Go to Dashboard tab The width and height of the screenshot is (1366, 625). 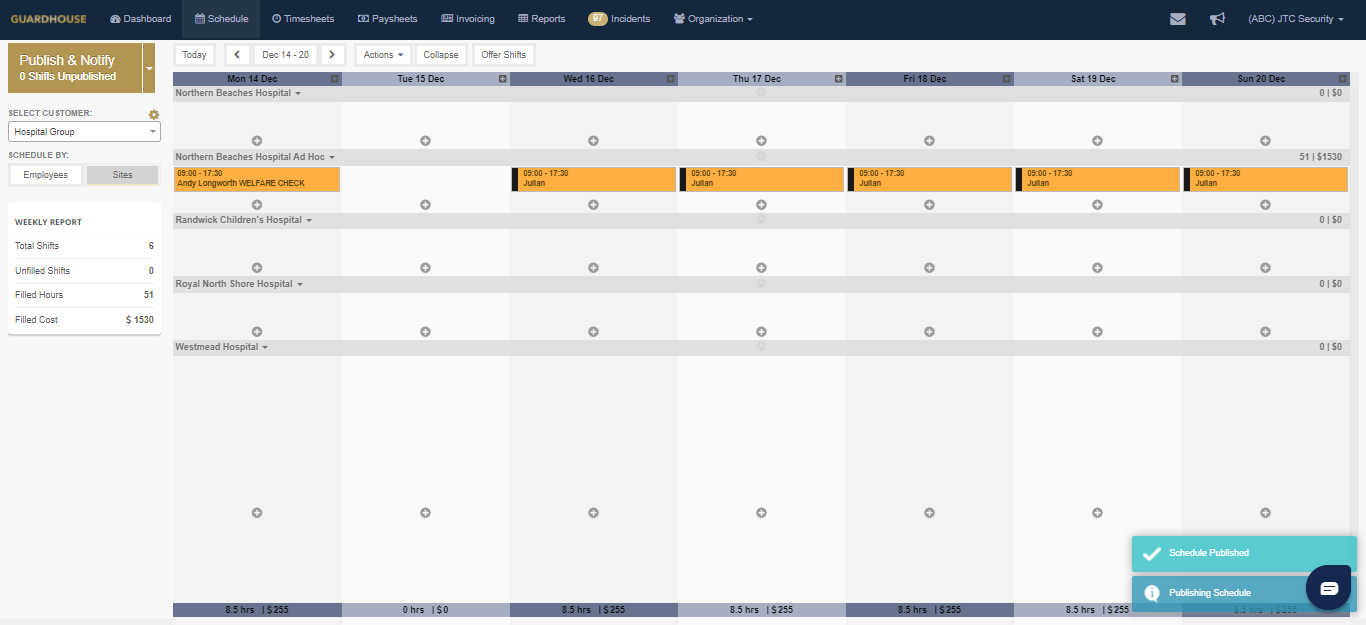click(140, 19)
